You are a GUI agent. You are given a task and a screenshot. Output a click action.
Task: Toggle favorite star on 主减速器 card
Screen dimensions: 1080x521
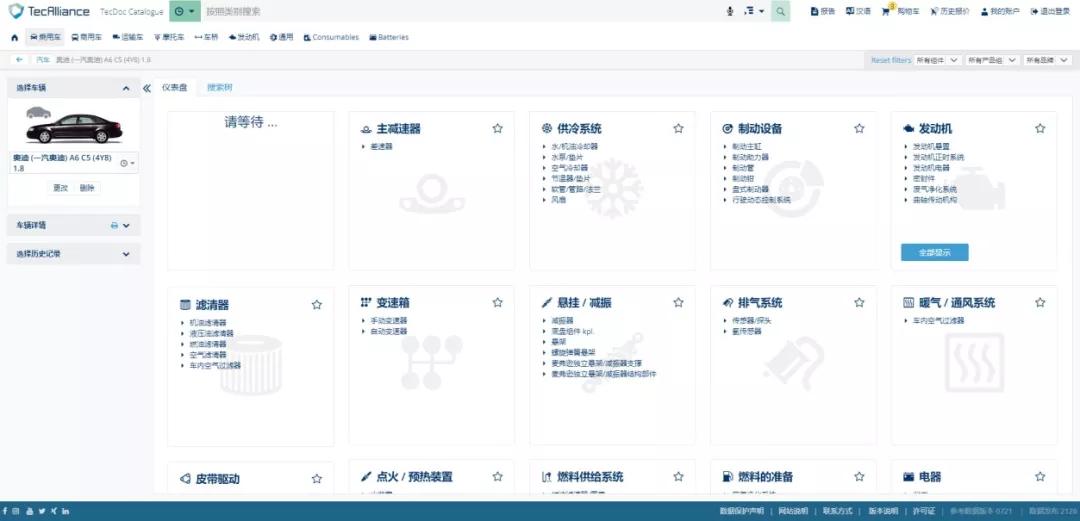pos(497,128)
